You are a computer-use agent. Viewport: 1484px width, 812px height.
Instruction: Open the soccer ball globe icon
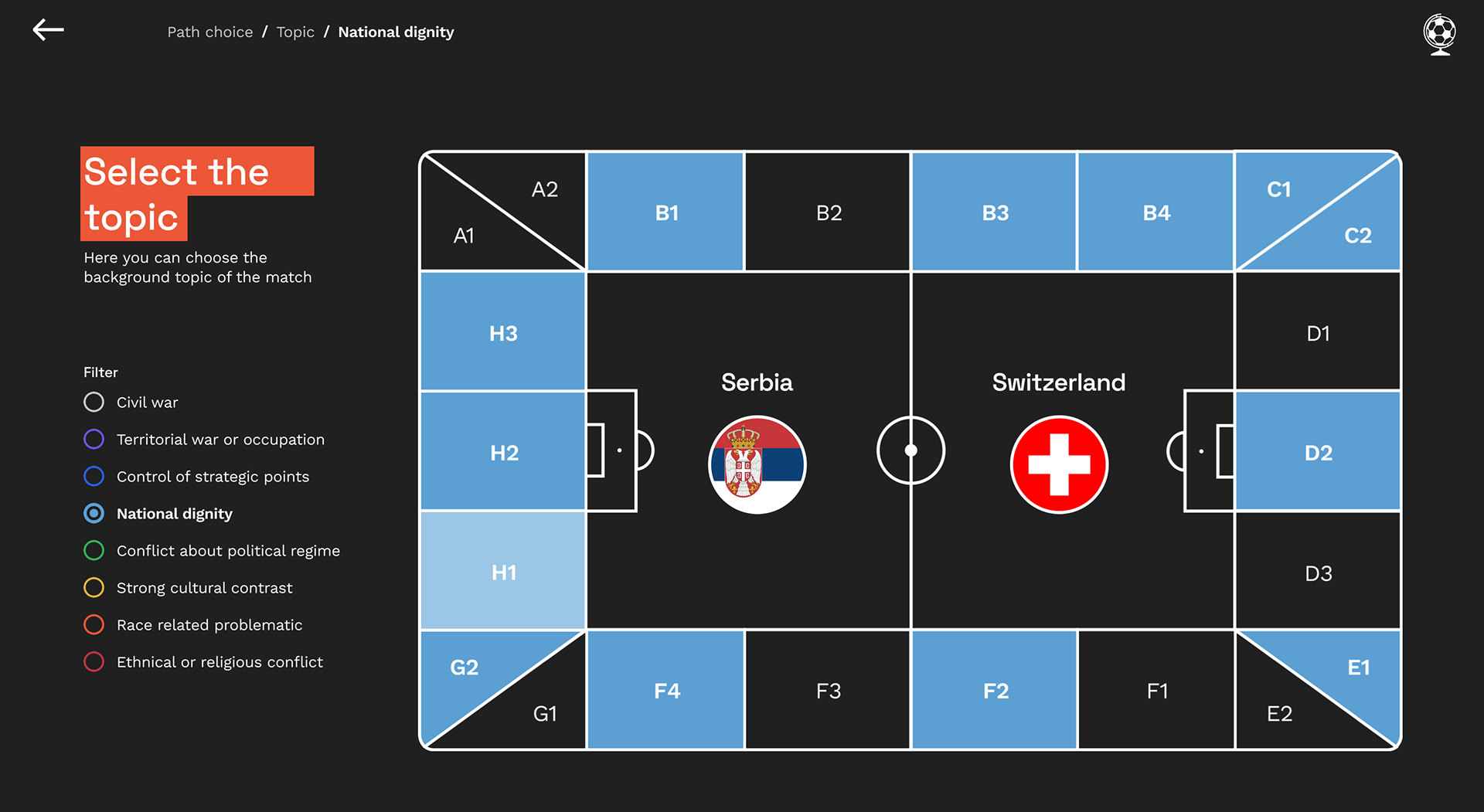(1440, 34)
